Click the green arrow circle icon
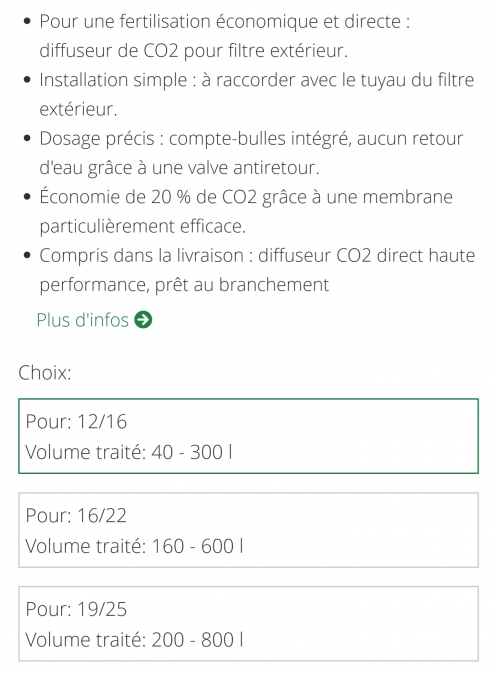The image size is (496, 675). (143, 320)
